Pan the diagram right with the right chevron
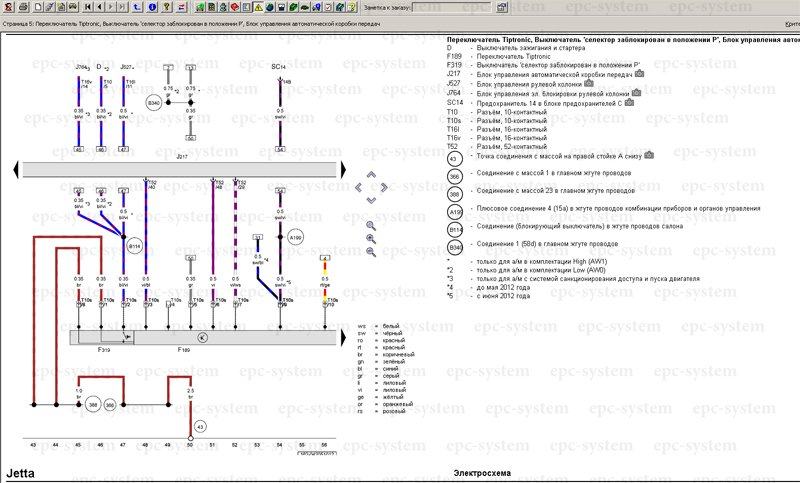 click(383, 186)
